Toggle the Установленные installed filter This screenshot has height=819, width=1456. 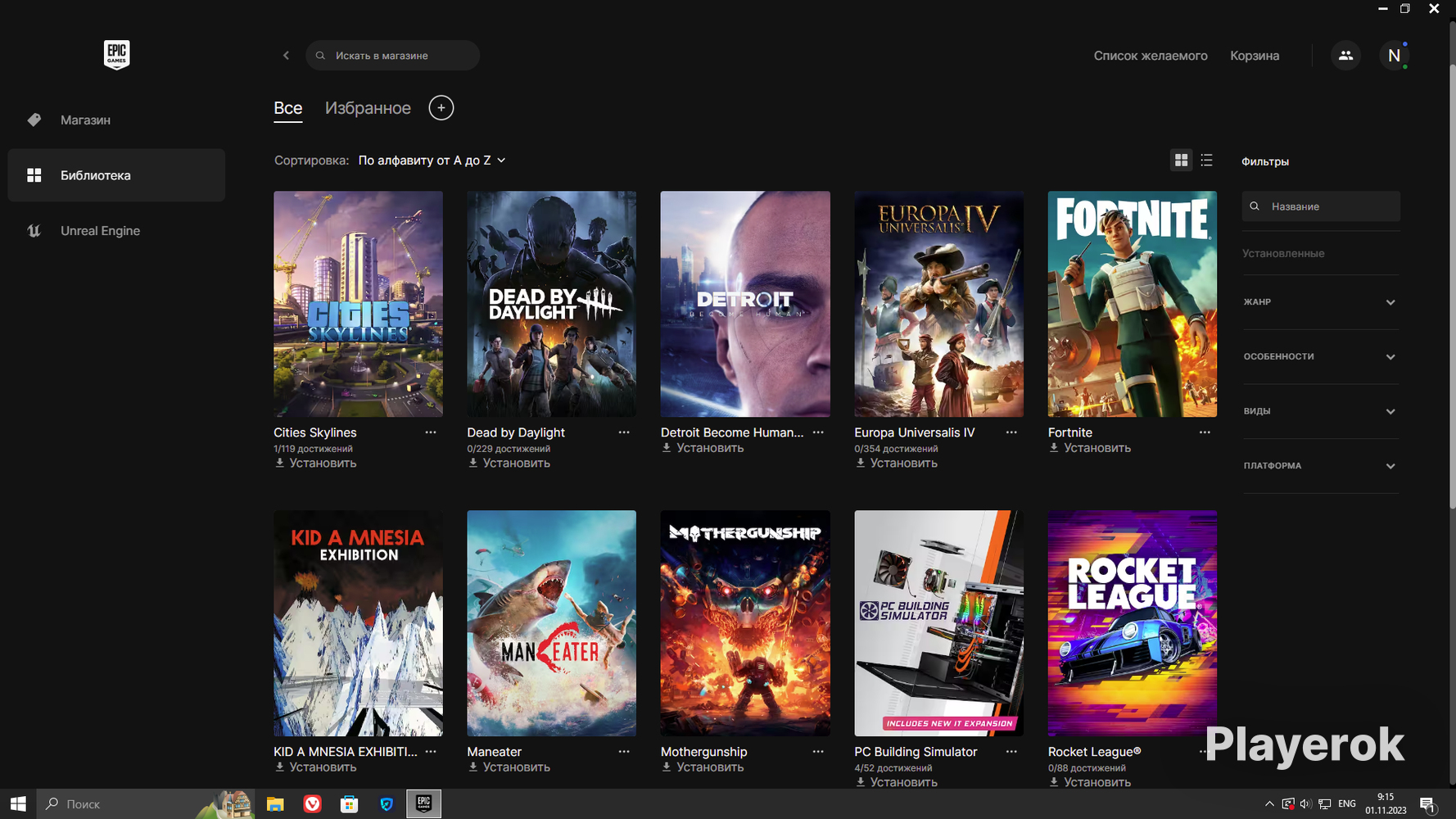tap(1283, 254)
